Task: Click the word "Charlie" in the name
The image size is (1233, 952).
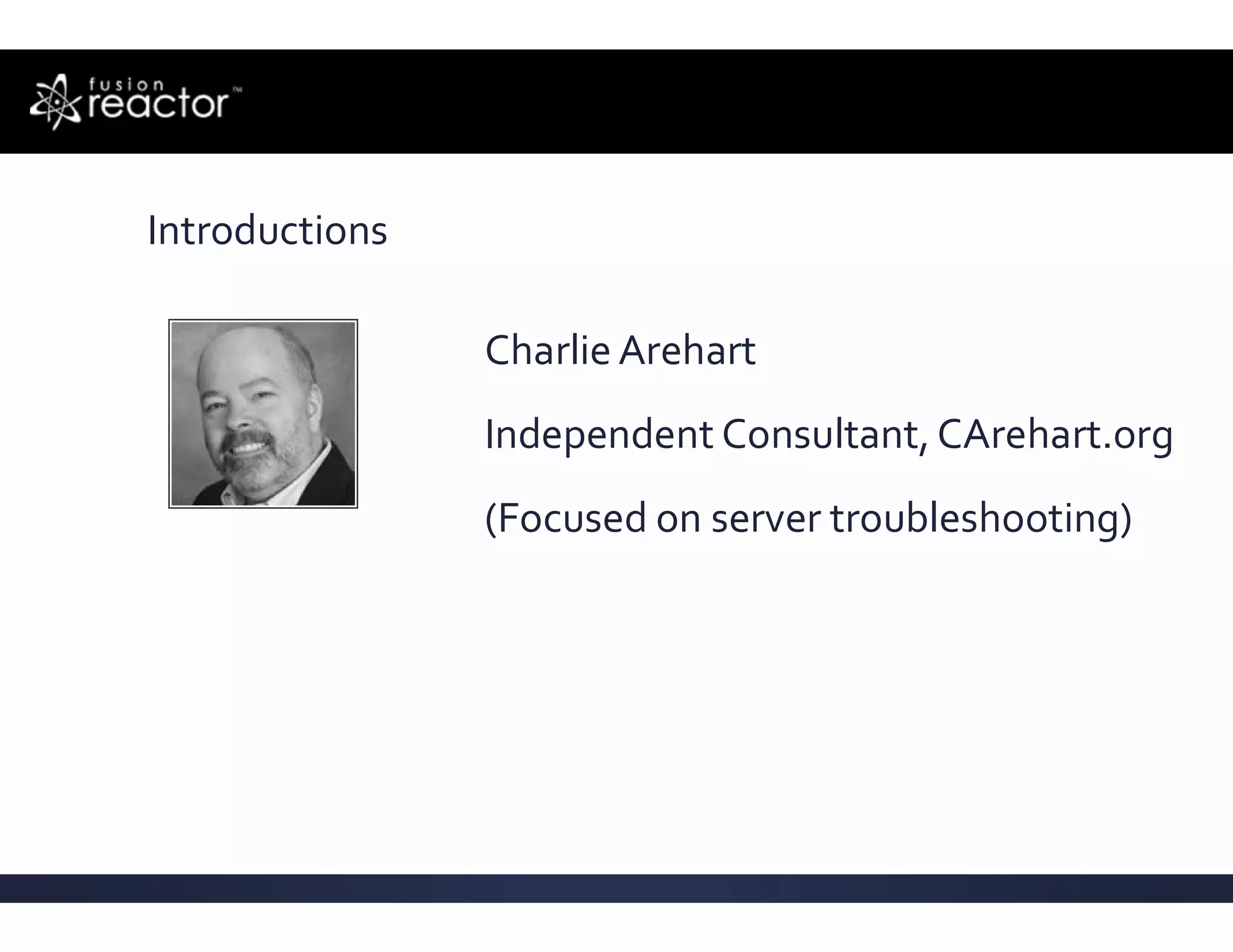Action: point(547,351)
